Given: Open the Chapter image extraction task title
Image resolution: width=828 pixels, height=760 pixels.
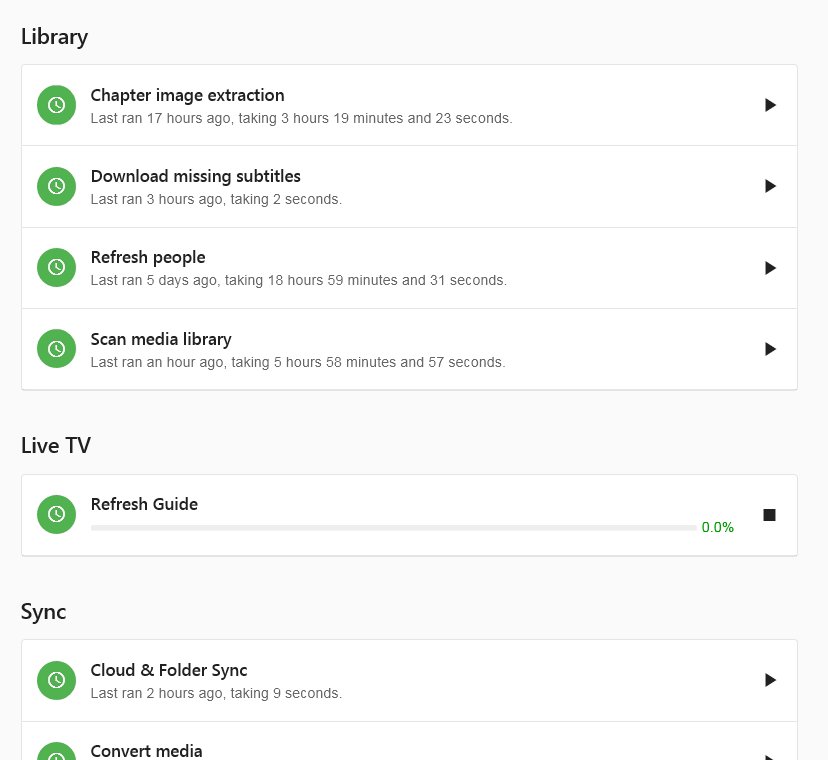Looking at the screenshot, I should [x=187, y=96].
